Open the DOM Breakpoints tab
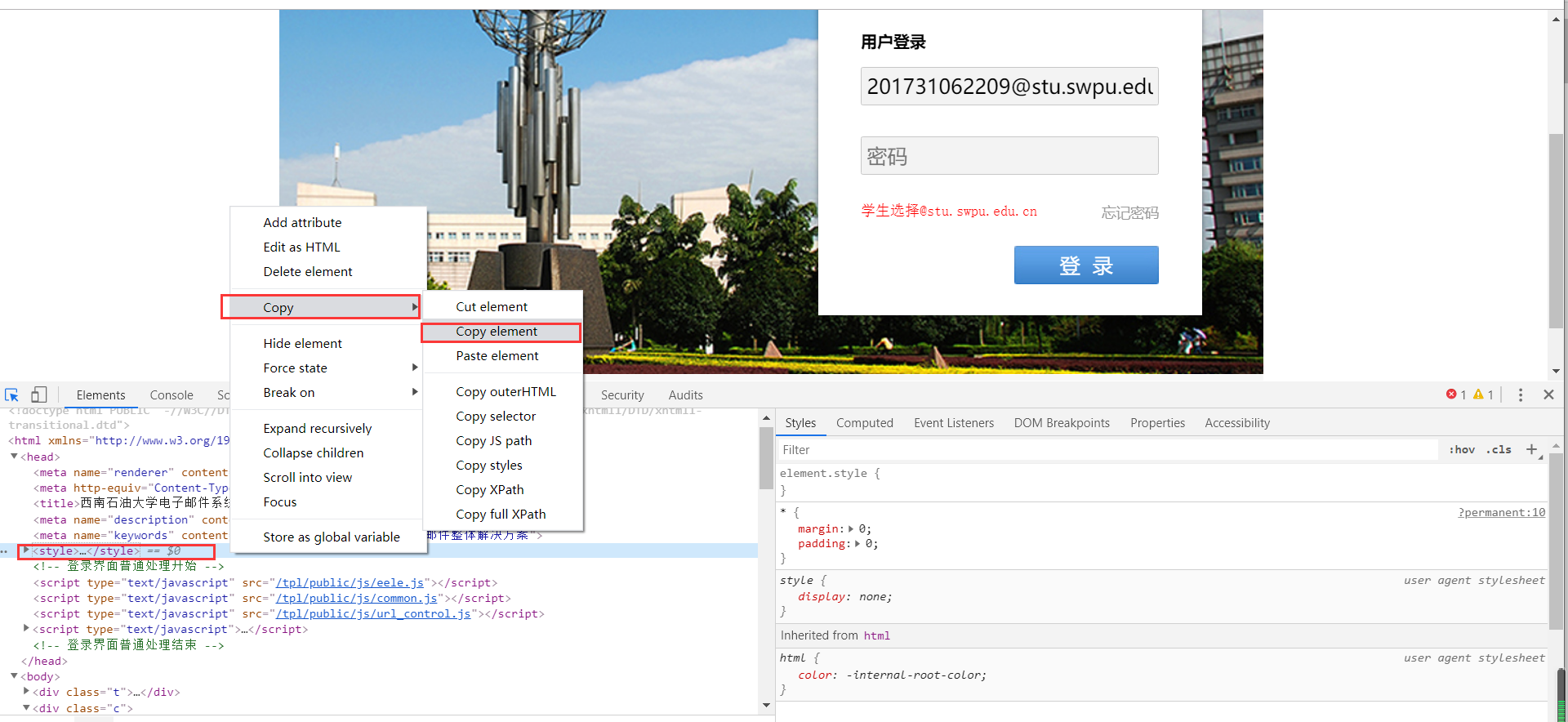 (x=1062, y=422)
